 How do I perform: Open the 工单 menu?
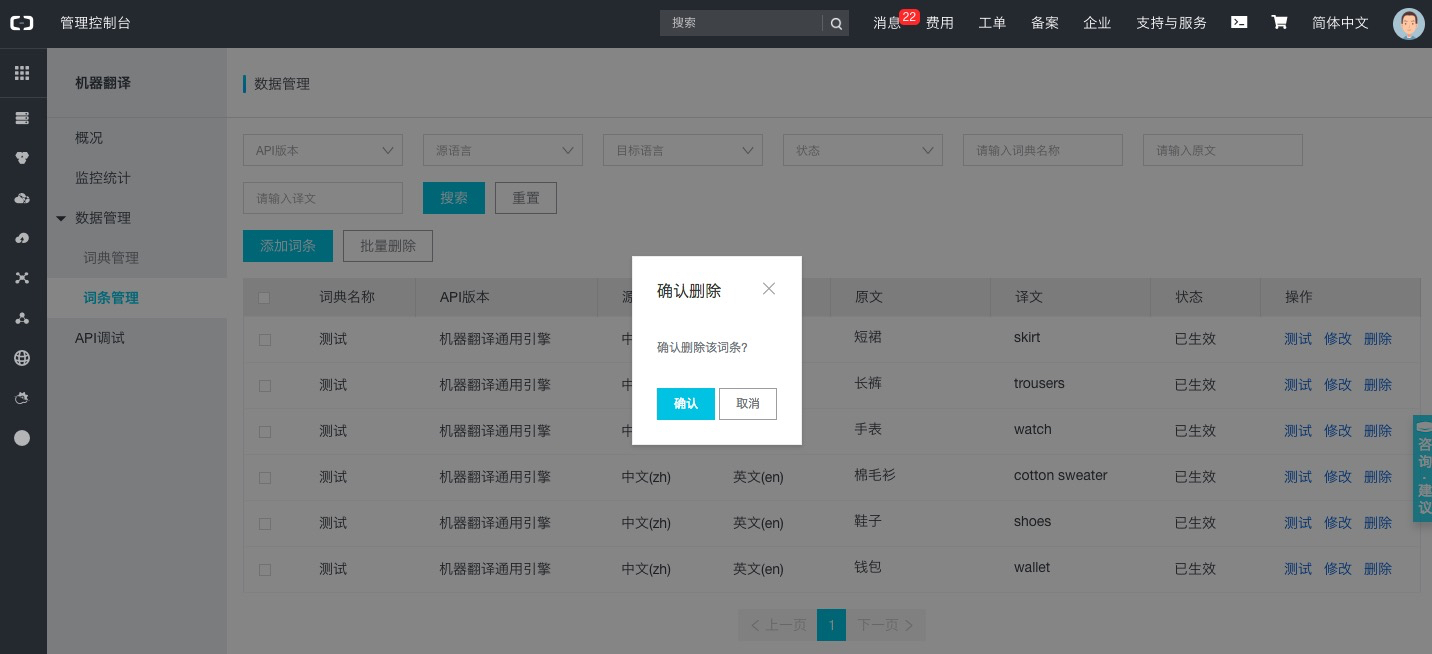[992, 23]
